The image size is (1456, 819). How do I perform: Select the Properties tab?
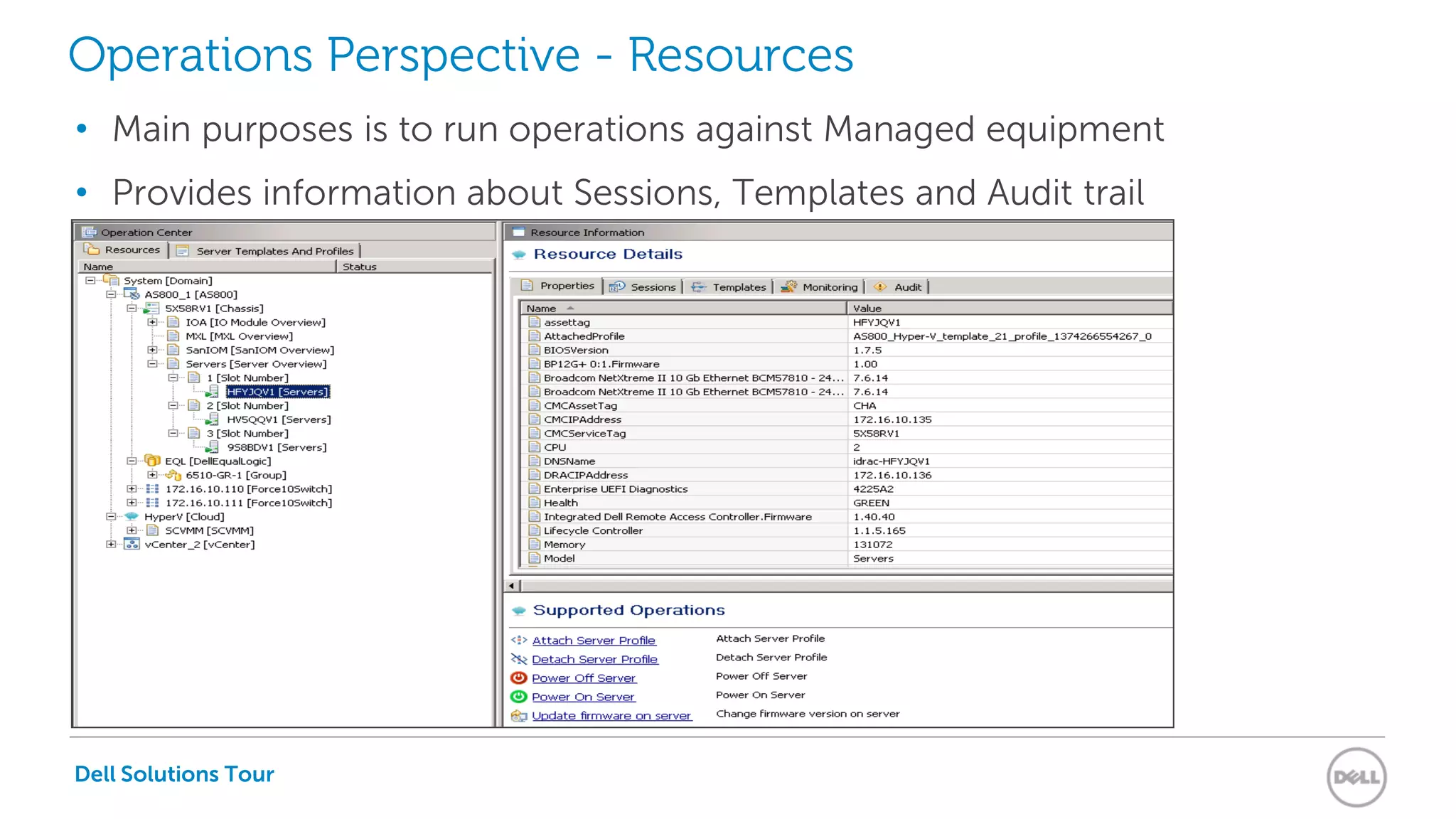click(557, 286)
